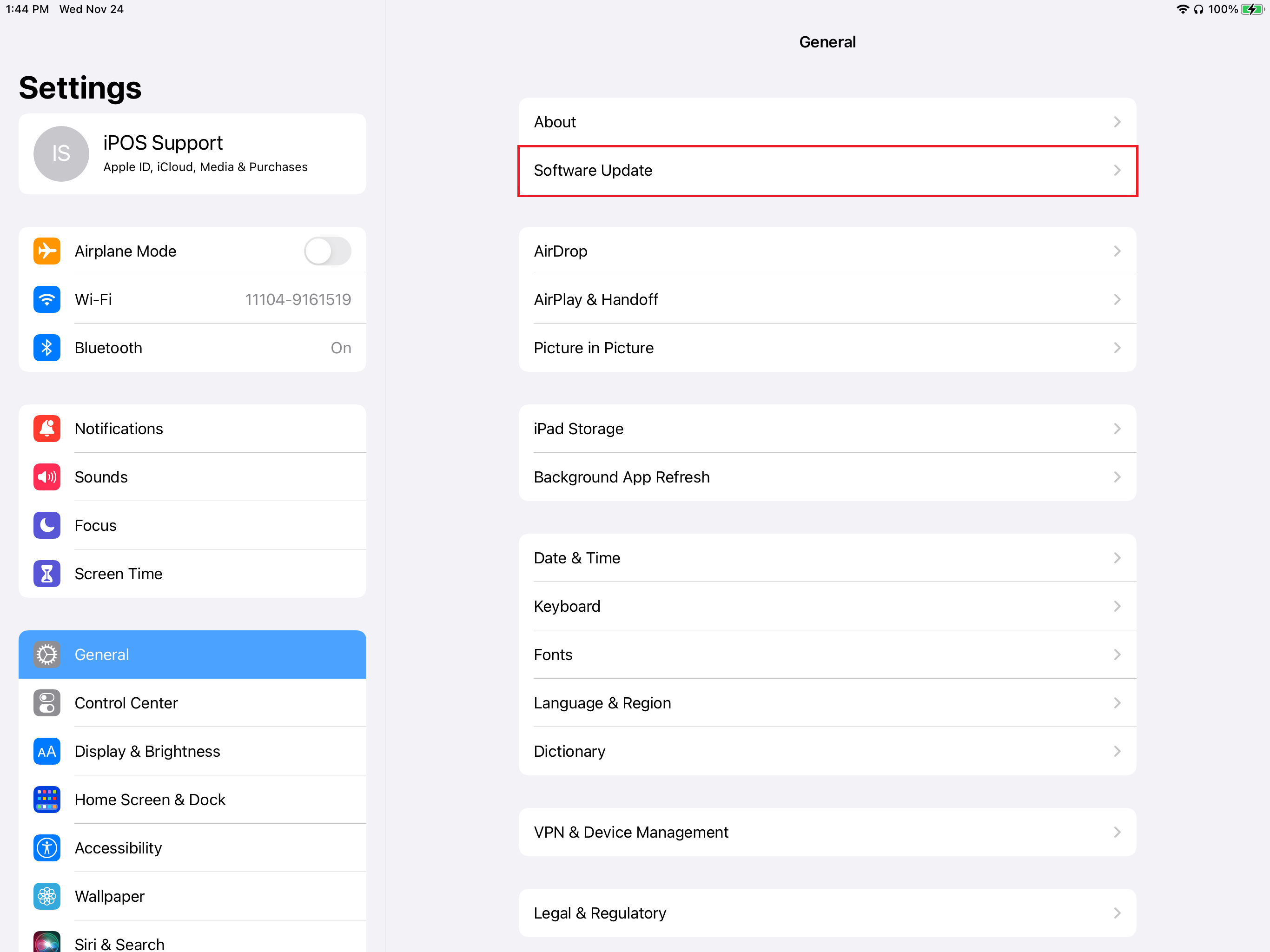This screenshot has height=952, width=1270.
Task: Tap the Siri & Search icon
Action: point(47,941)
